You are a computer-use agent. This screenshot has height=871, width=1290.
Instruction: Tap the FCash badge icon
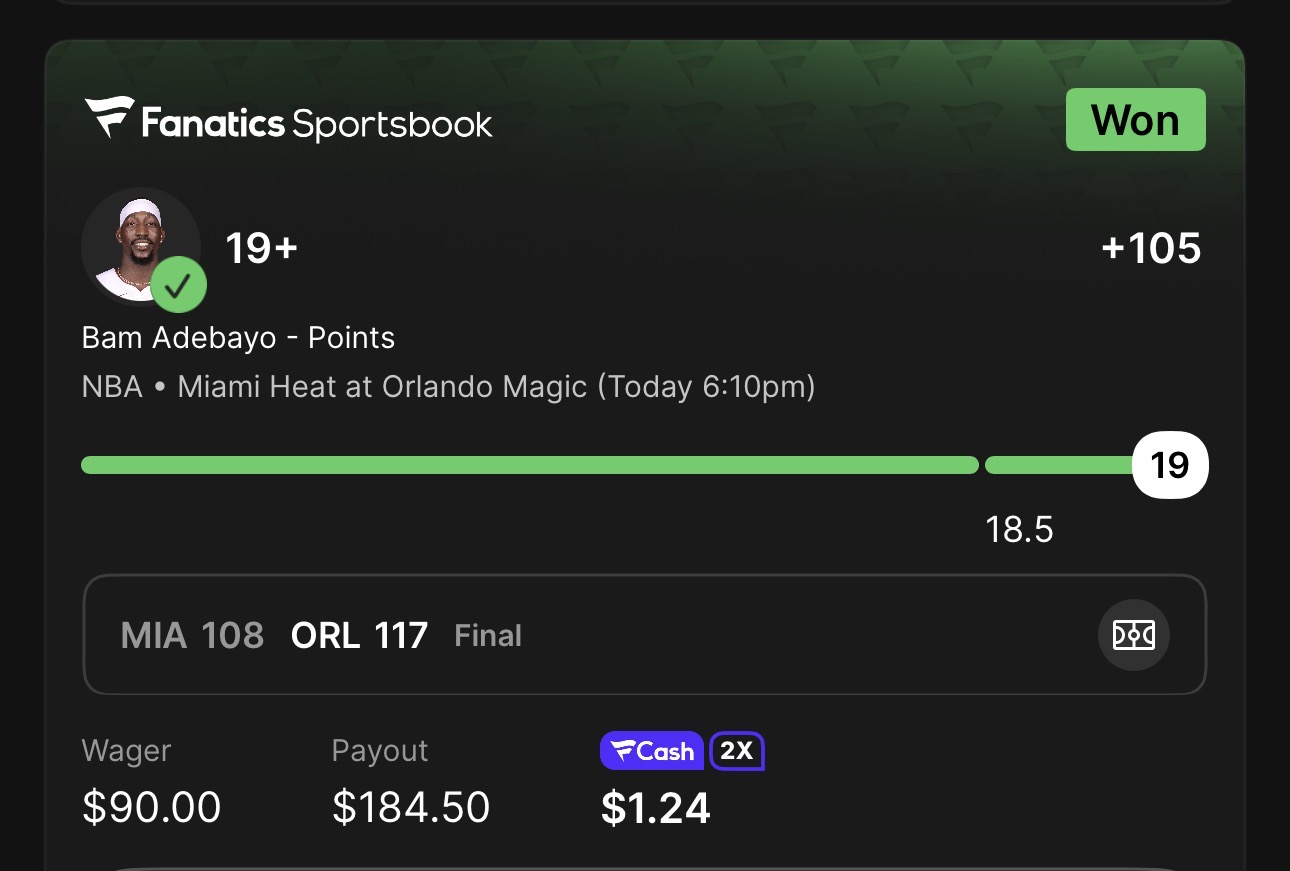click(x=651, y=751)
